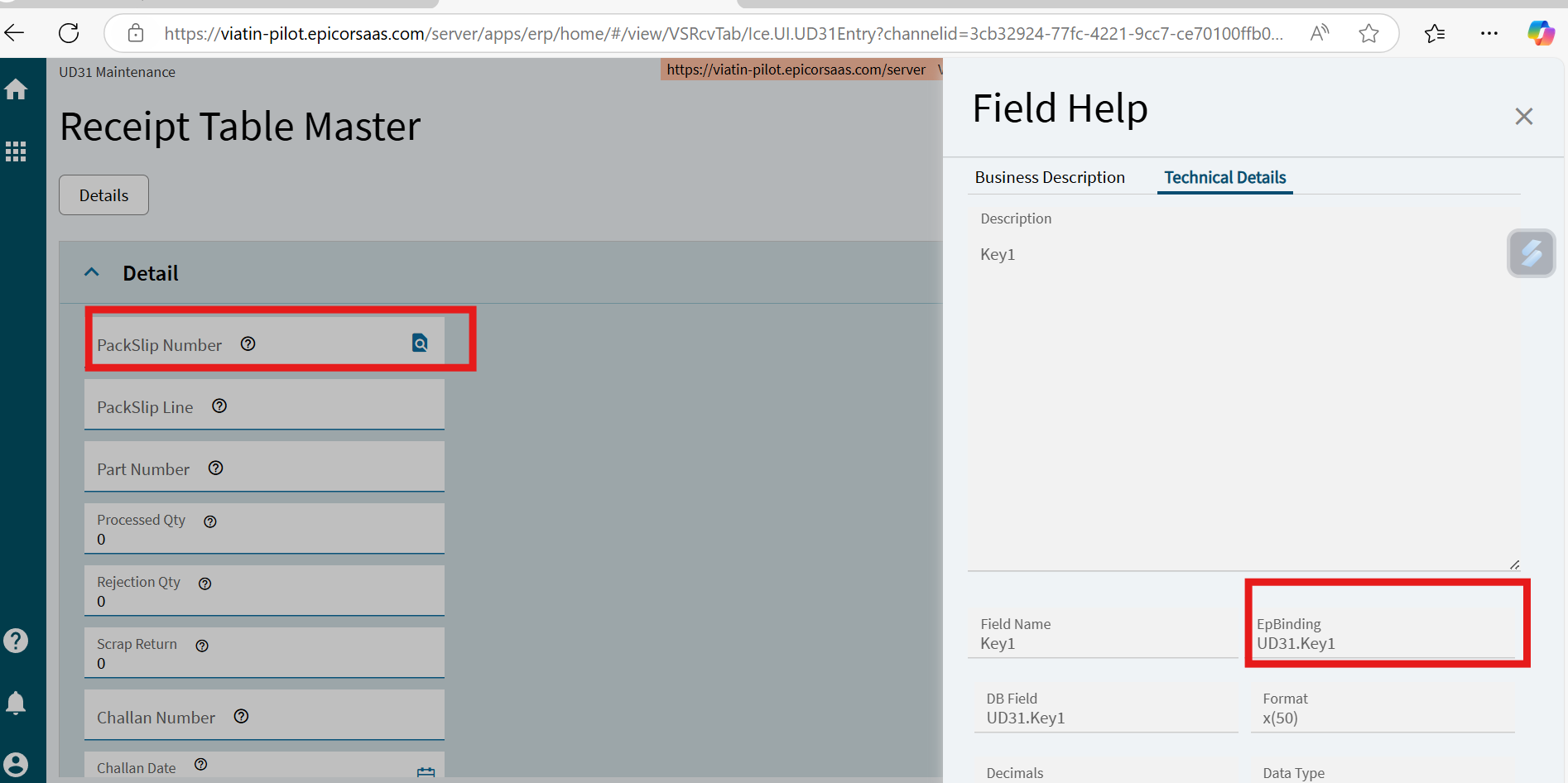Click the Part Number input field
This screenshot has width=1568, height=783.
click(x=264, y=467)
